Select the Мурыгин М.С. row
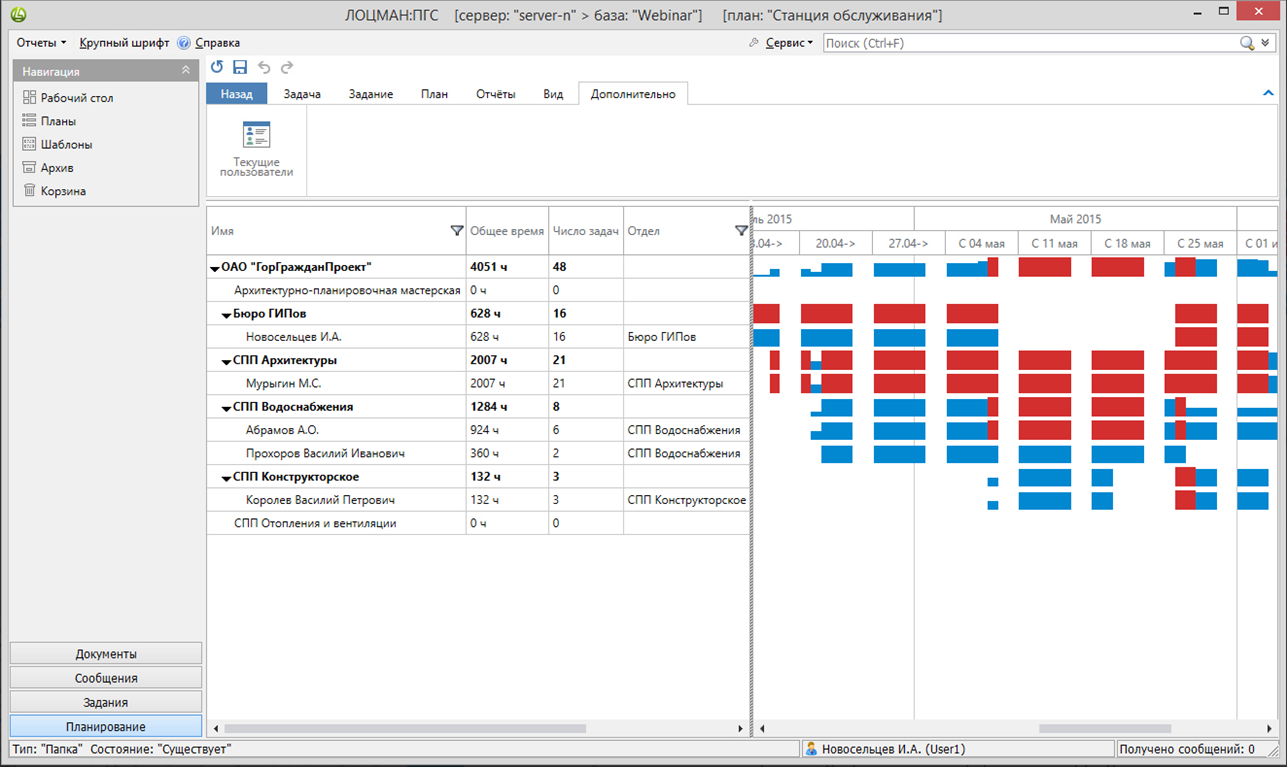 (x=478, y=383)
